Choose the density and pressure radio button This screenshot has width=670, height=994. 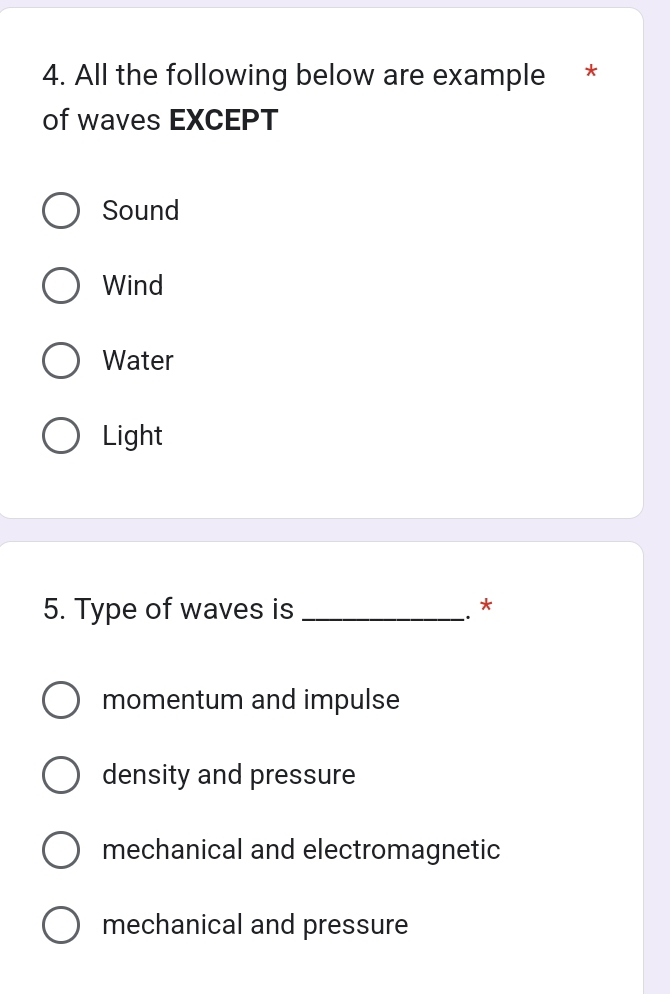61,775
